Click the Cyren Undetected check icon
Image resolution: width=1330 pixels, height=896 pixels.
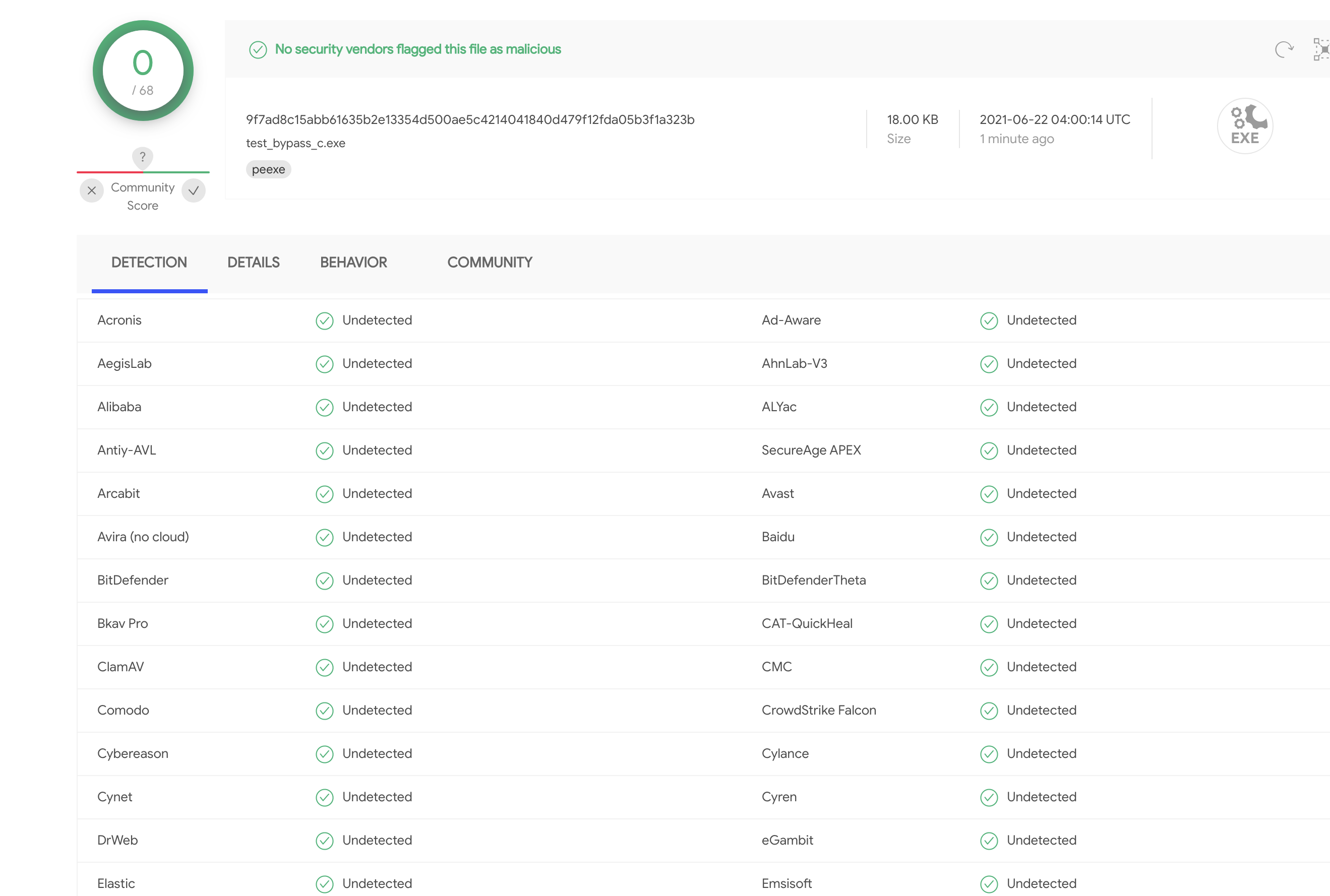pos(989,798)
